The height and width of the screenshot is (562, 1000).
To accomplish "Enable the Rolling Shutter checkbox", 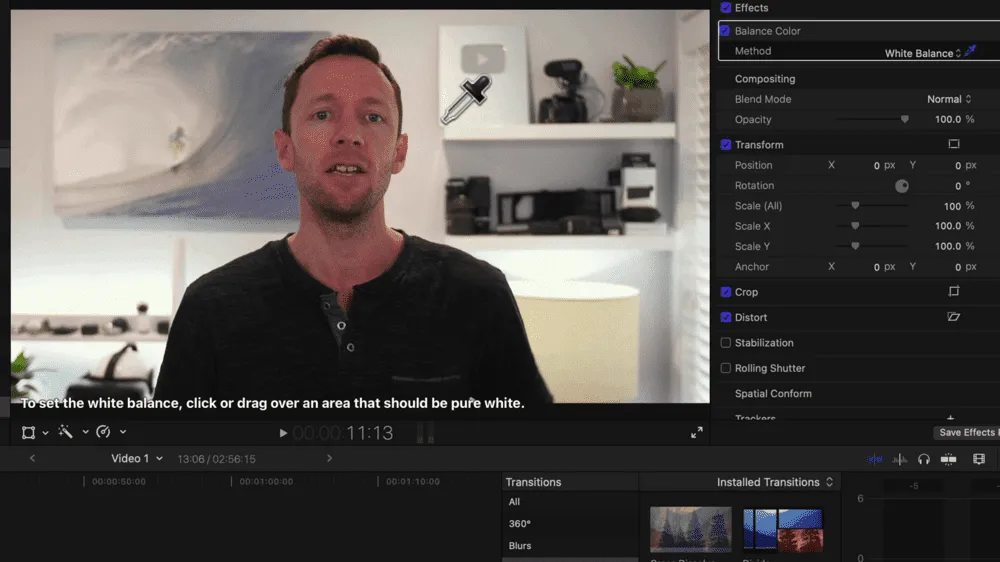I will coord(726,368).
